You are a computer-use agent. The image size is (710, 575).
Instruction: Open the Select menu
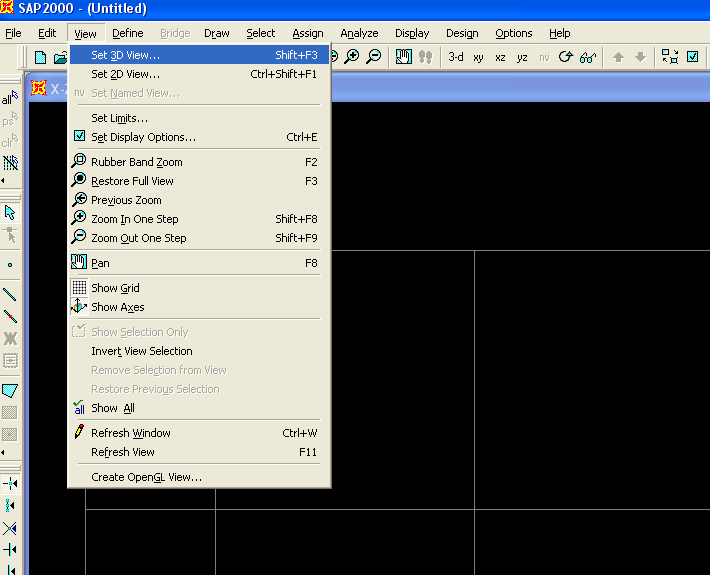[x=260, y=34]
